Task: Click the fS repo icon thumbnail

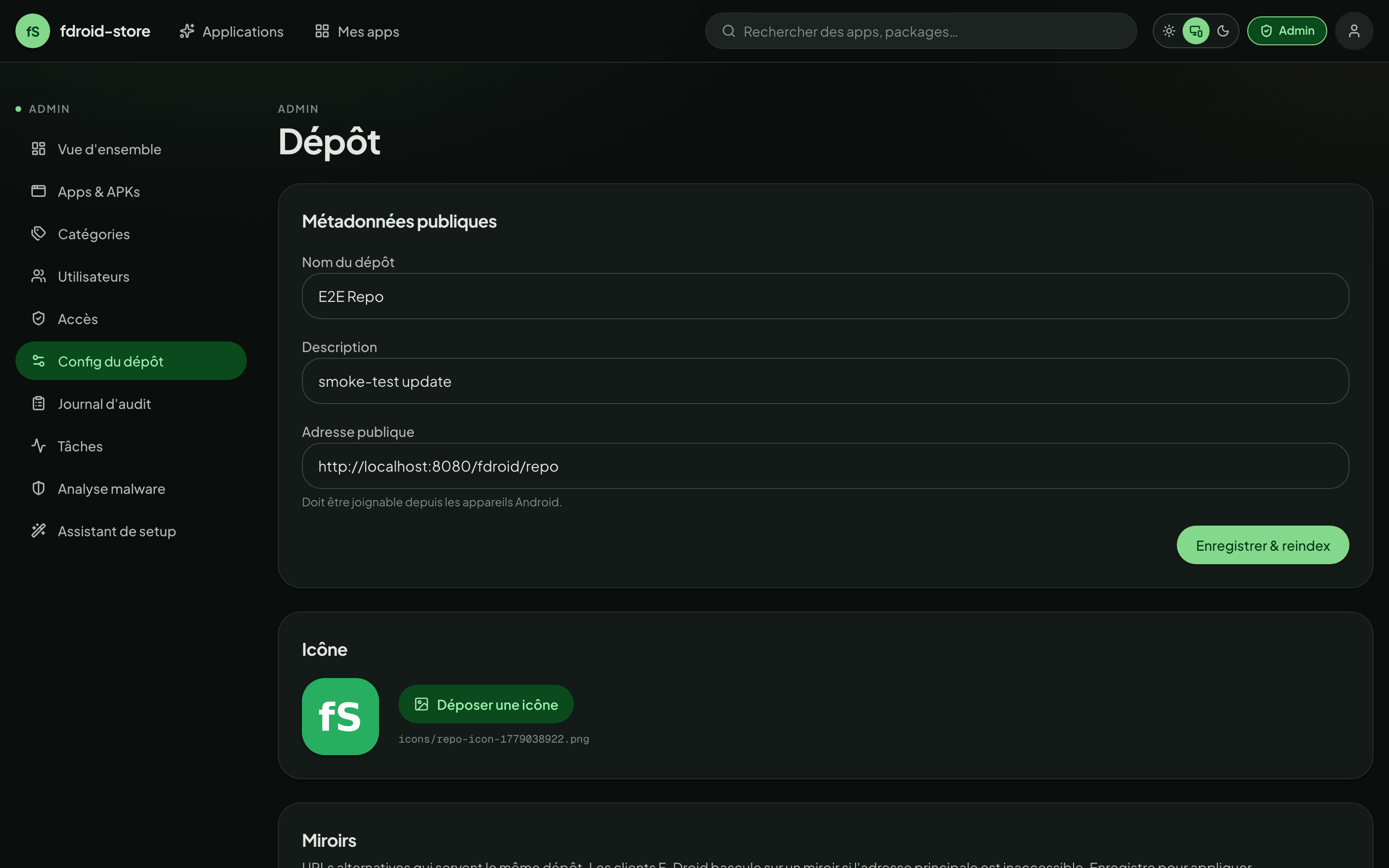Action: click(x=340, y=717)
